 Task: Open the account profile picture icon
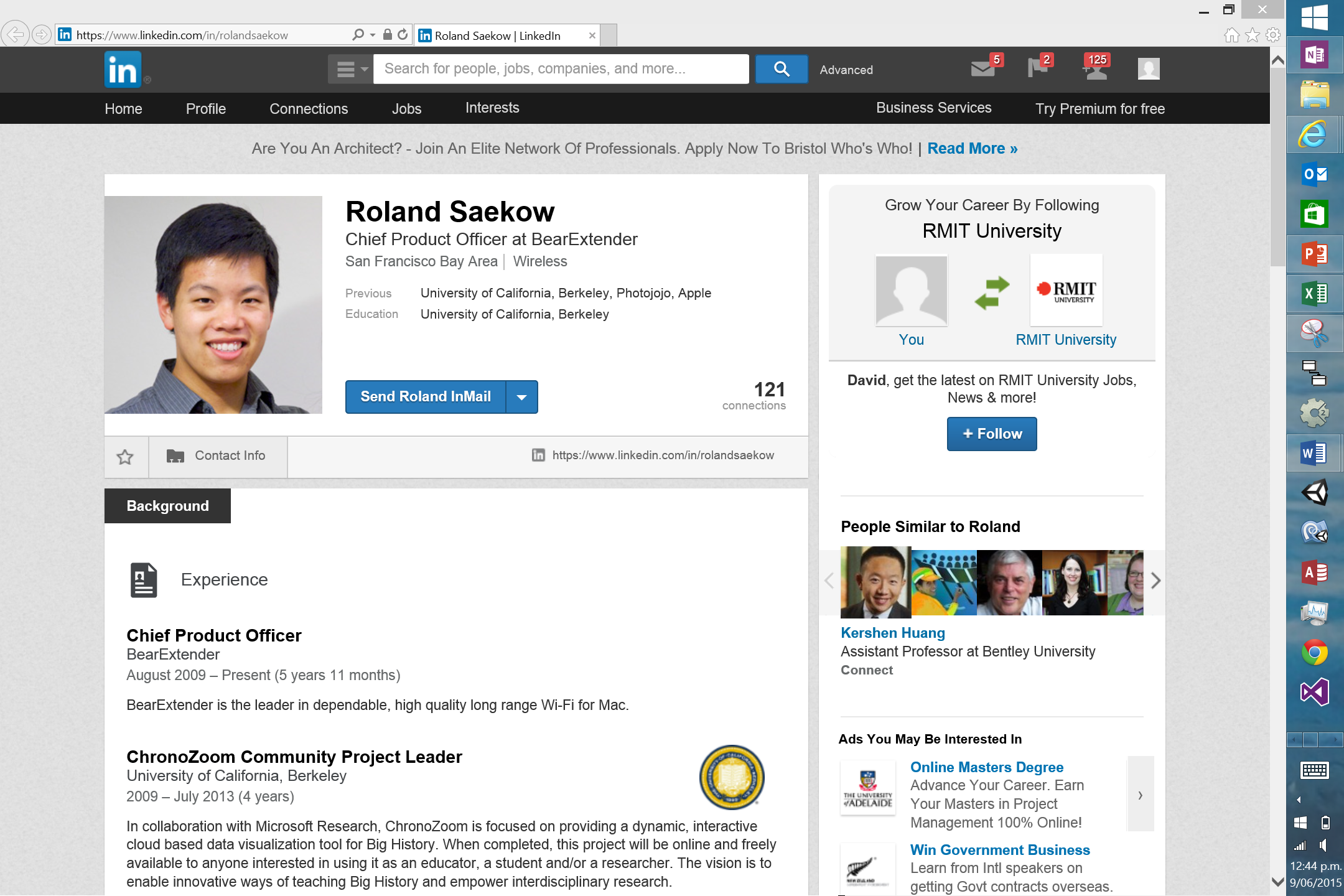click(1148, 69)
